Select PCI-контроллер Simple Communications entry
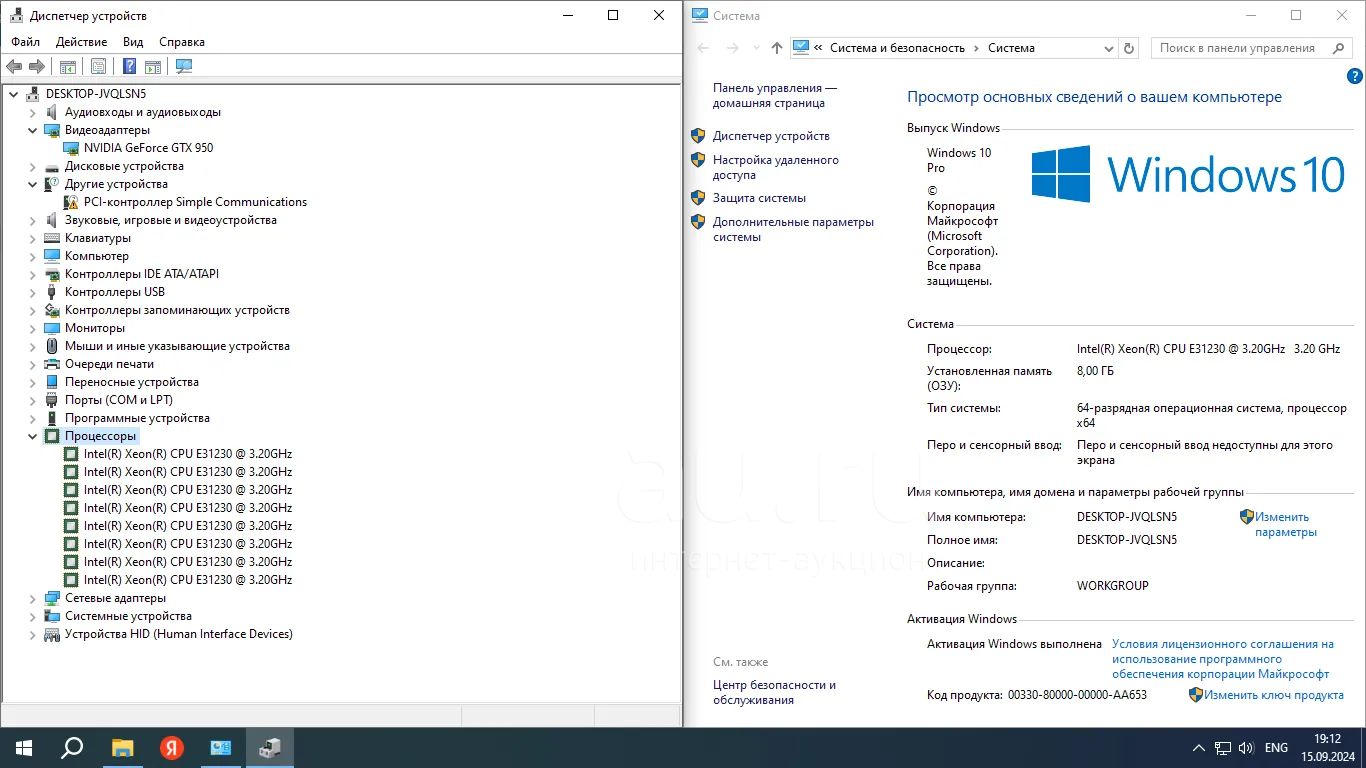The width and height of the screenshot is (1366, 768). 195,202
